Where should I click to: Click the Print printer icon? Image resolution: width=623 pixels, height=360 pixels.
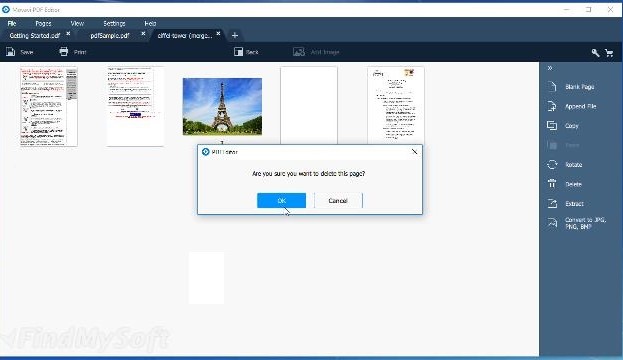pyautogui.click(x=64, y=52)
